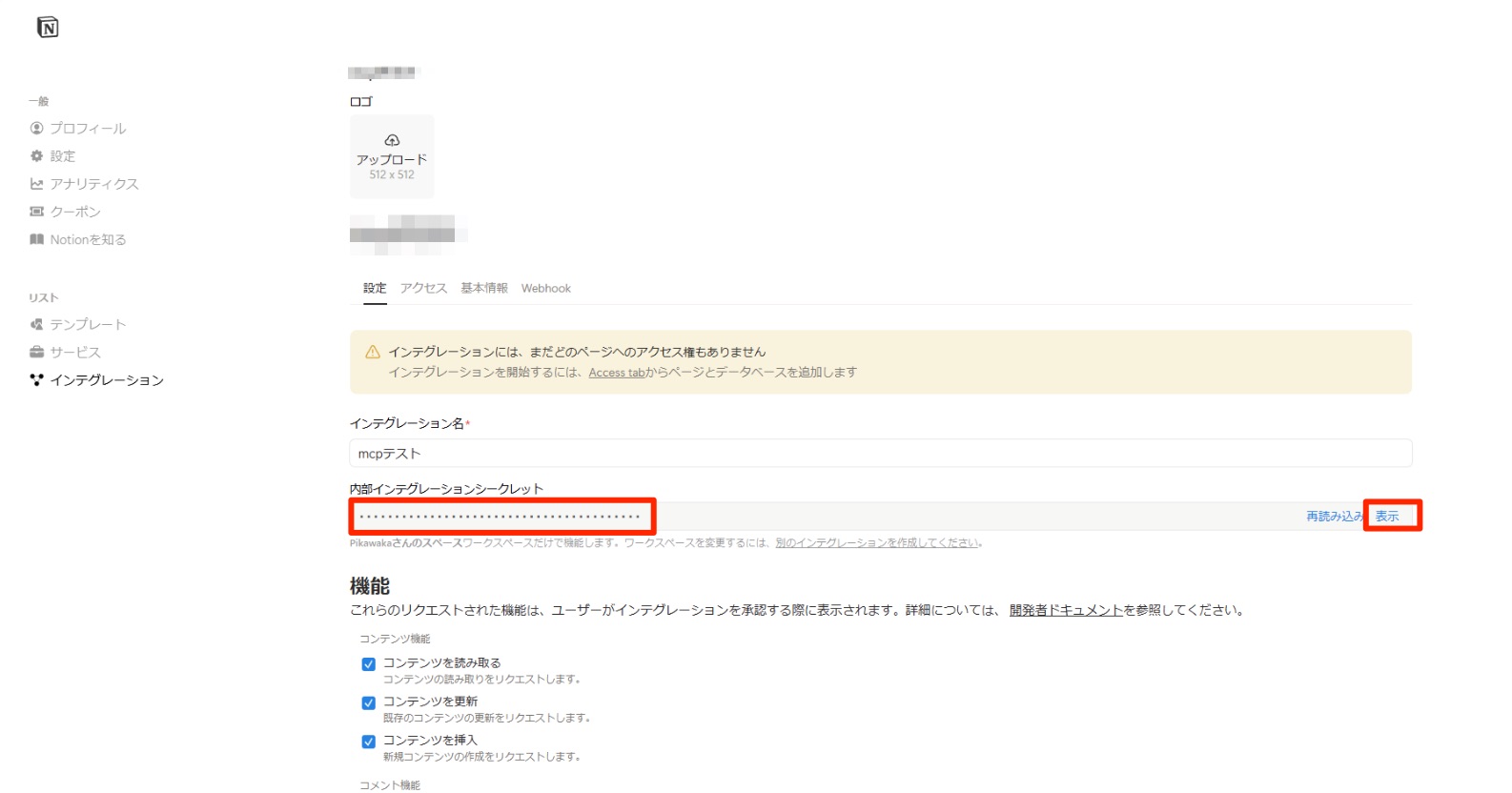Image resolution: width=1512 pixels, height=793 pixels.
Task: Open Notionを知る book item
Action: tap(88, 239)
